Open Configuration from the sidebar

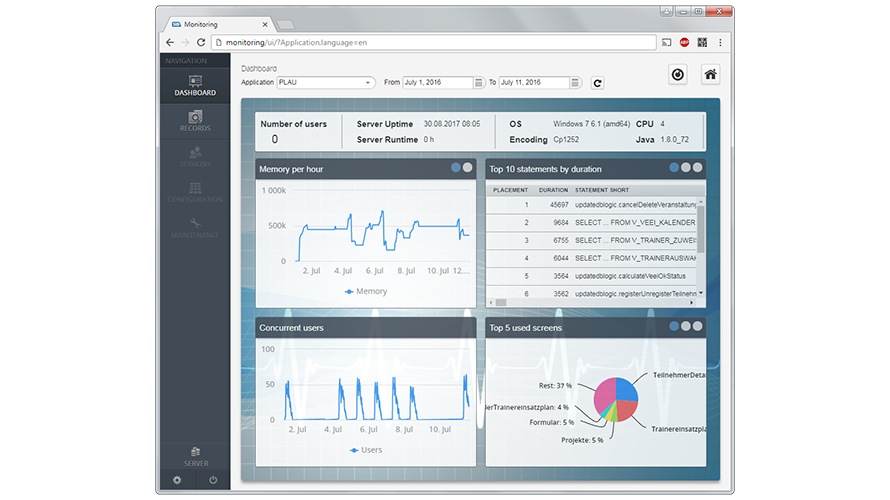click(195, 192)
